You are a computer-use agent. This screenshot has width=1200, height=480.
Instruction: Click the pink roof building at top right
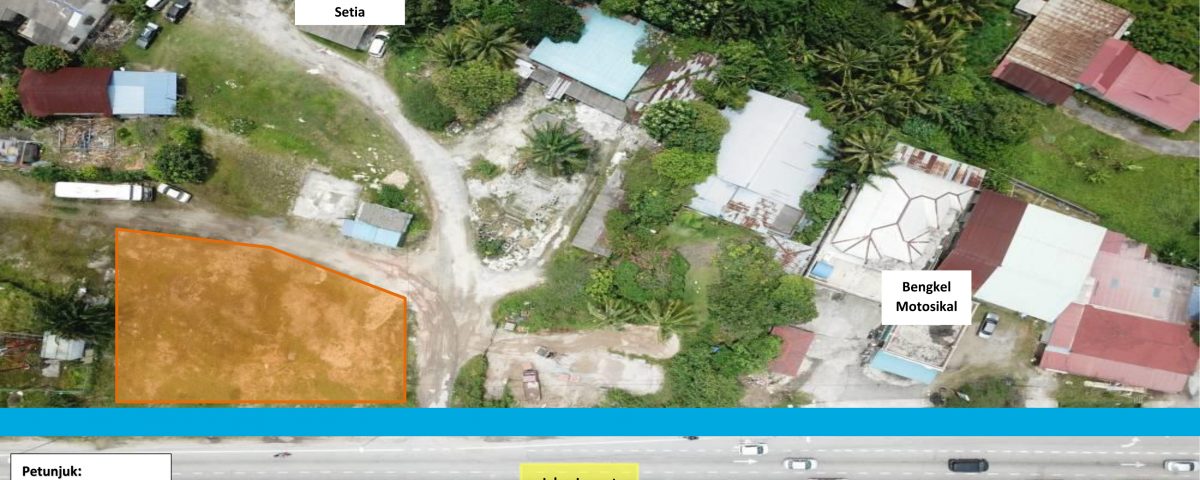tap(1140, 83)
